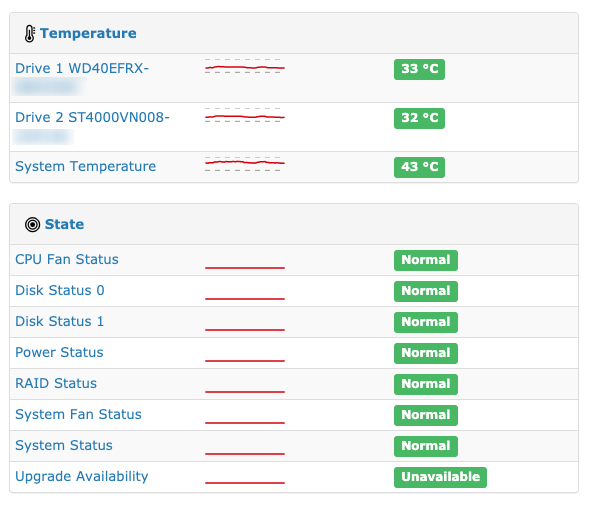Click the Drive 2 temperature sparkline graph
Image resolution: width=591 pixels, height=505 pixels.
coord(245,115)
